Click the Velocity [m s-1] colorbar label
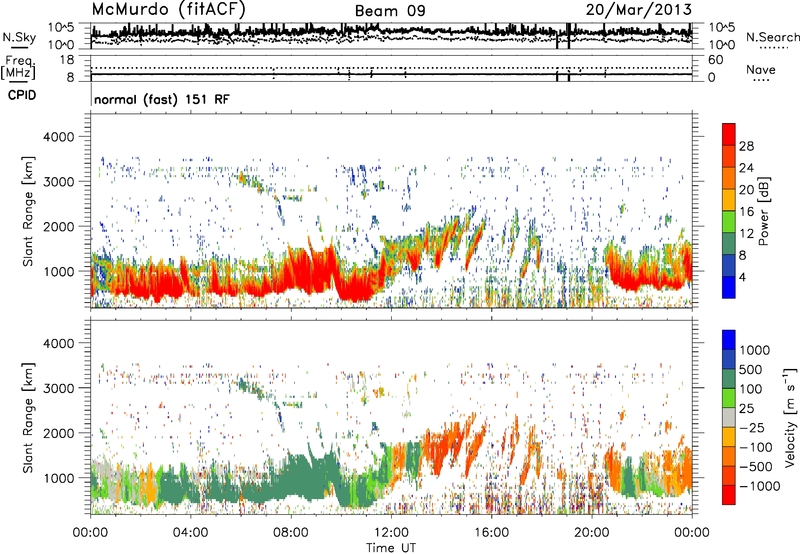 [x=790, y=417]
